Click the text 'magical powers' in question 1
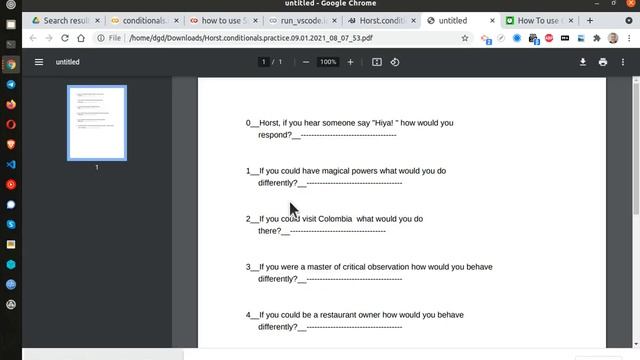Image resolution: width=640 pixels, height=360 pixels. click(349, 171)
